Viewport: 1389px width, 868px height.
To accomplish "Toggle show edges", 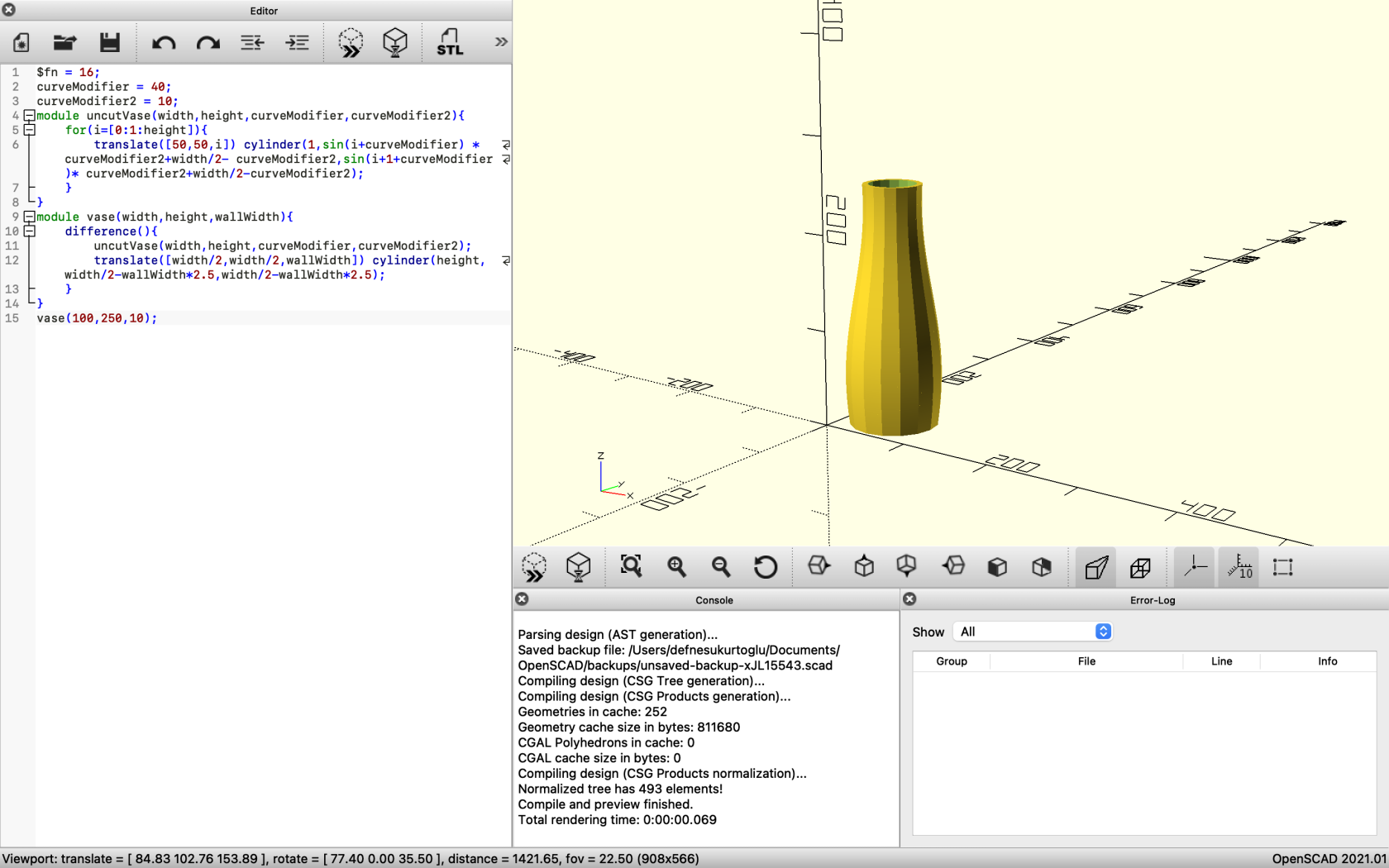I will pos(1283,567).
